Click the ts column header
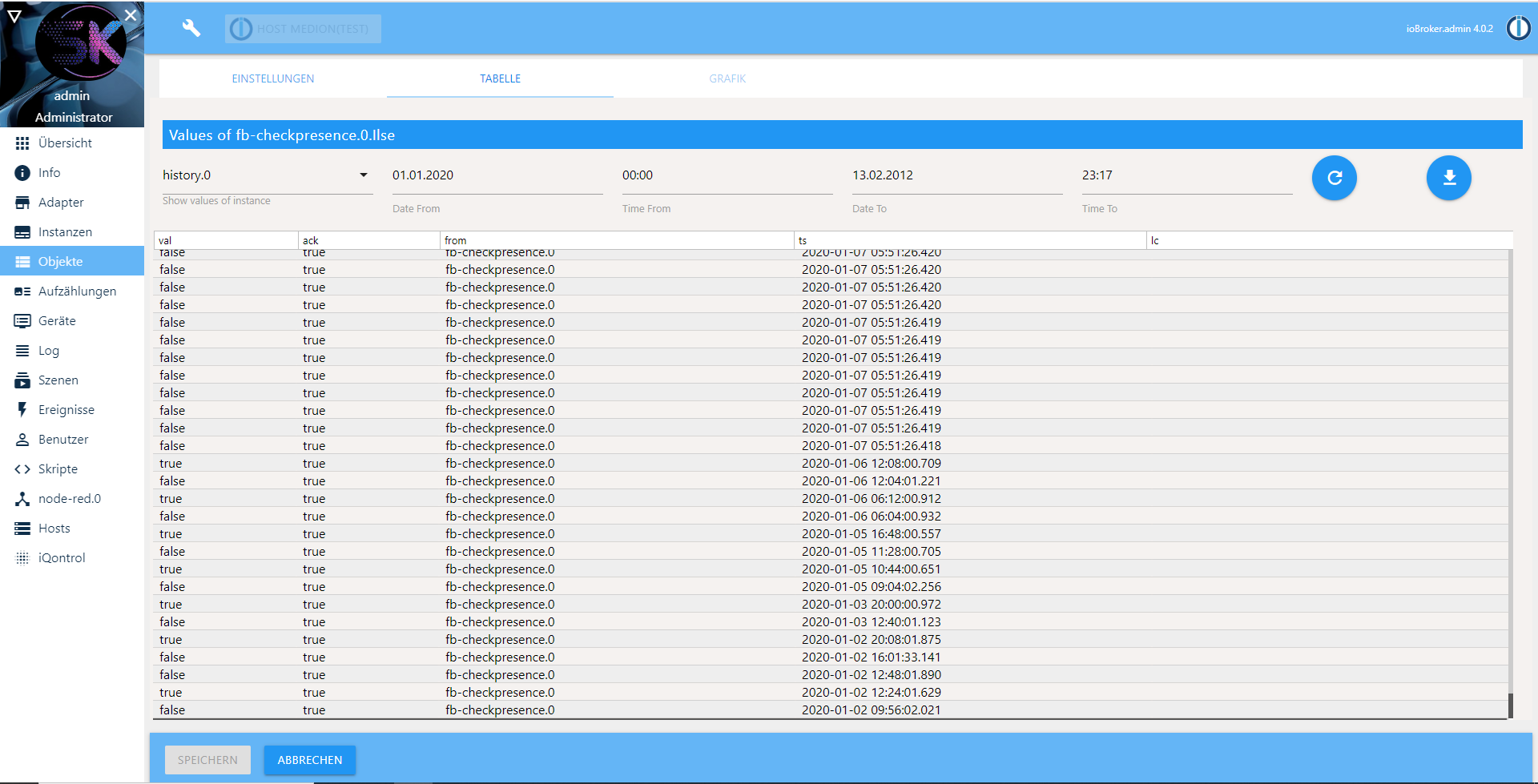Viewport: 1538px width, 784px height. tap(971, 240)
